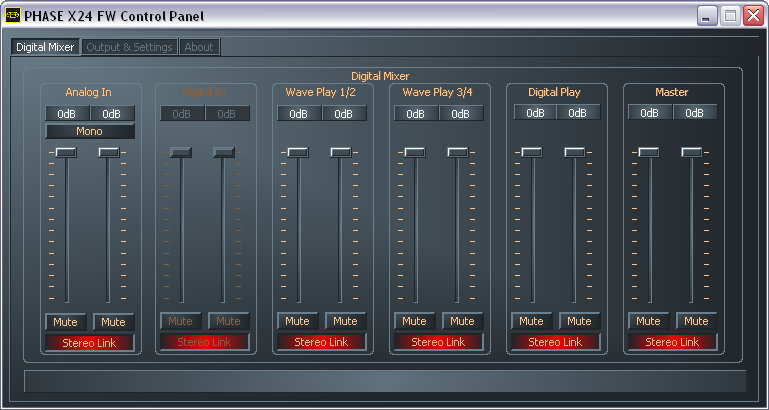Viewport: 769px width, 410px height.
Task: Click the left Digital In Mute button
Action: tap(180, 321)
